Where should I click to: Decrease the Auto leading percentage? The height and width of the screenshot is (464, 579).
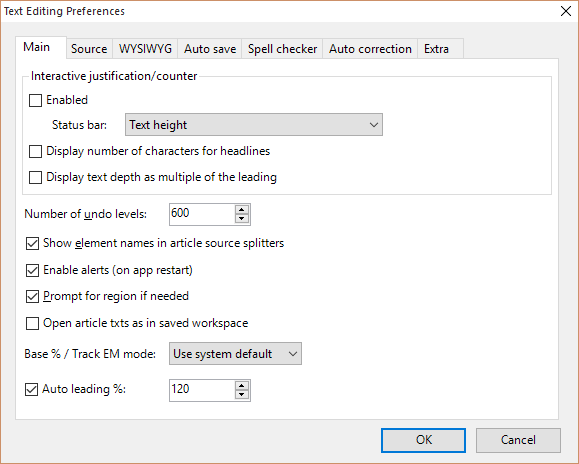[x=241, y=395]
